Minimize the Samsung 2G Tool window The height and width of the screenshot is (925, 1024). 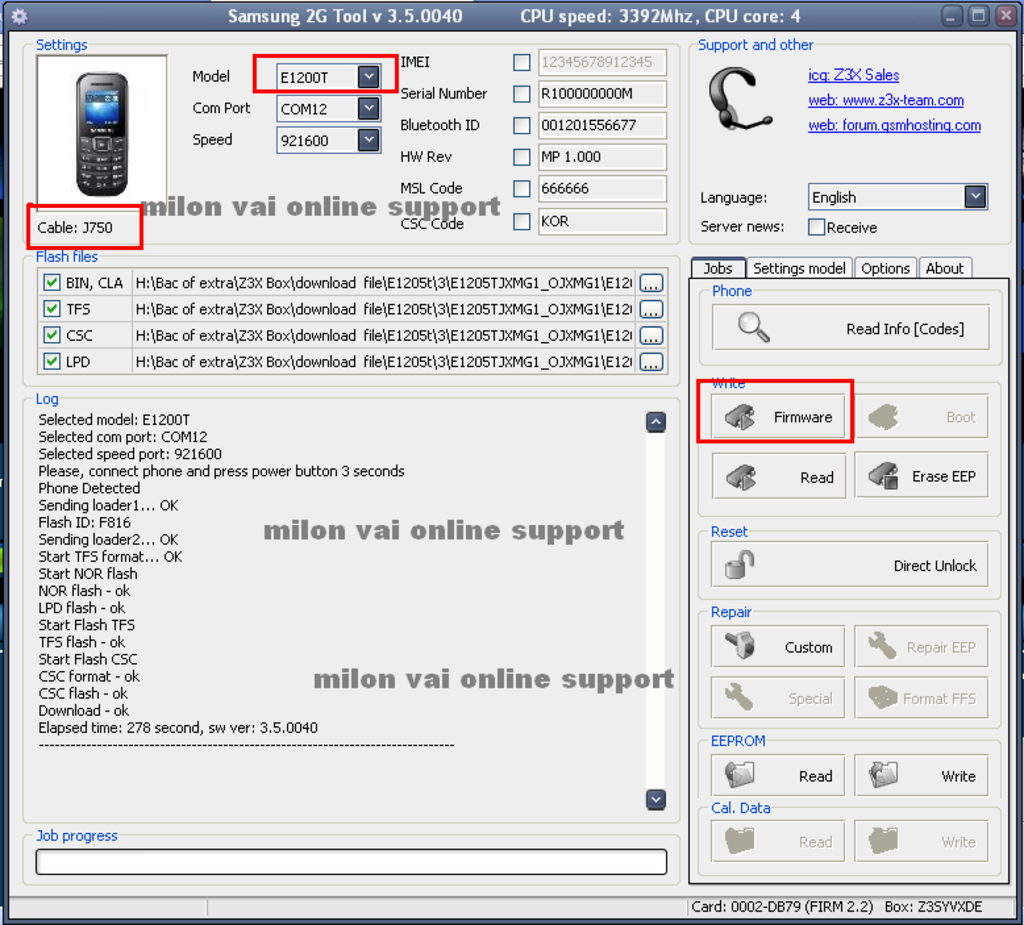953,16
